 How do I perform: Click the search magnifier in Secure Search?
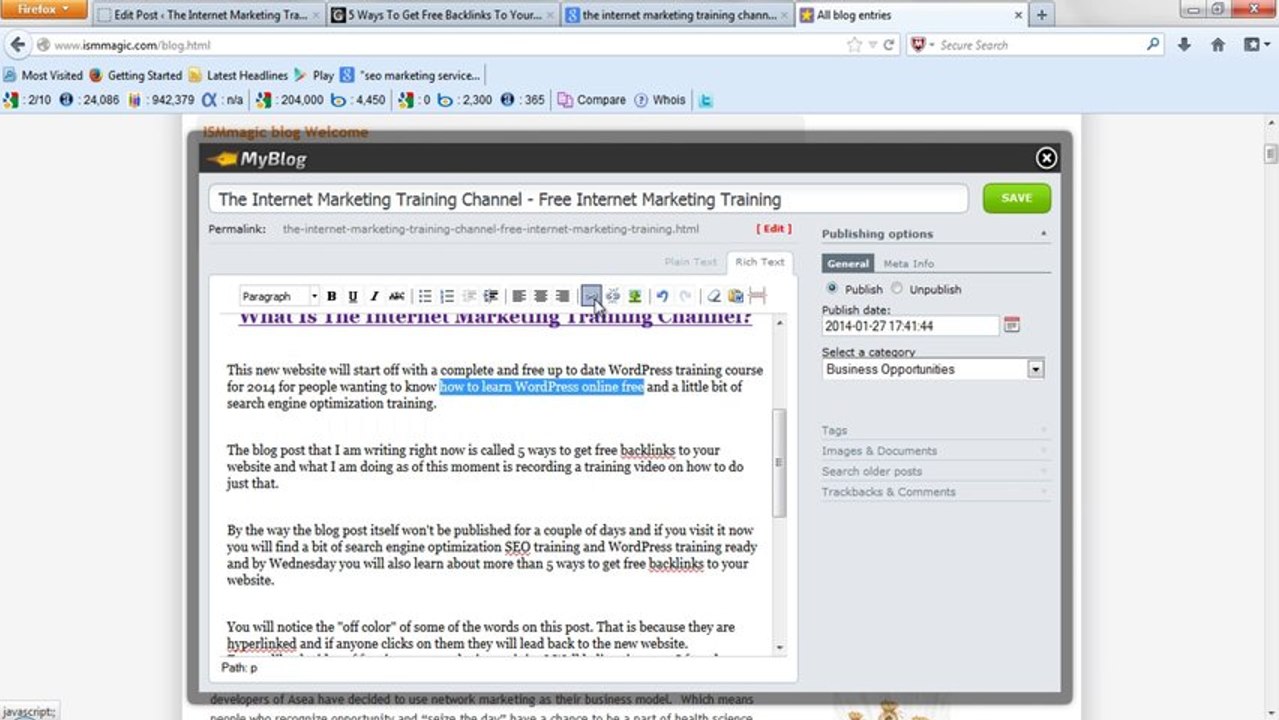tap(1153, 44)
